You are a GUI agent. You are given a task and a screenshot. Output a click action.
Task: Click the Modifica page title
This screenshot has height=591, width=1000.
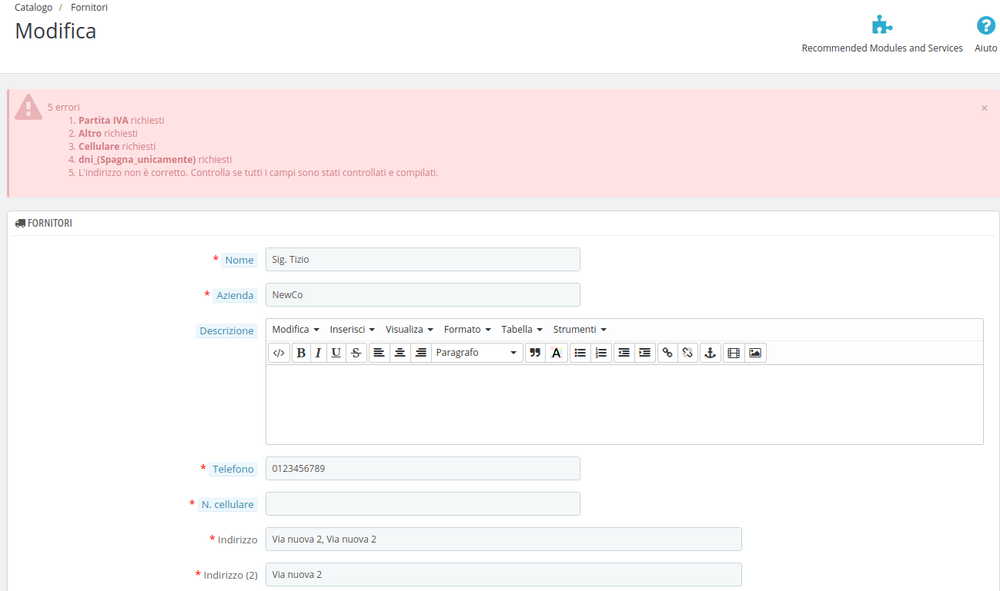(55, 31)
